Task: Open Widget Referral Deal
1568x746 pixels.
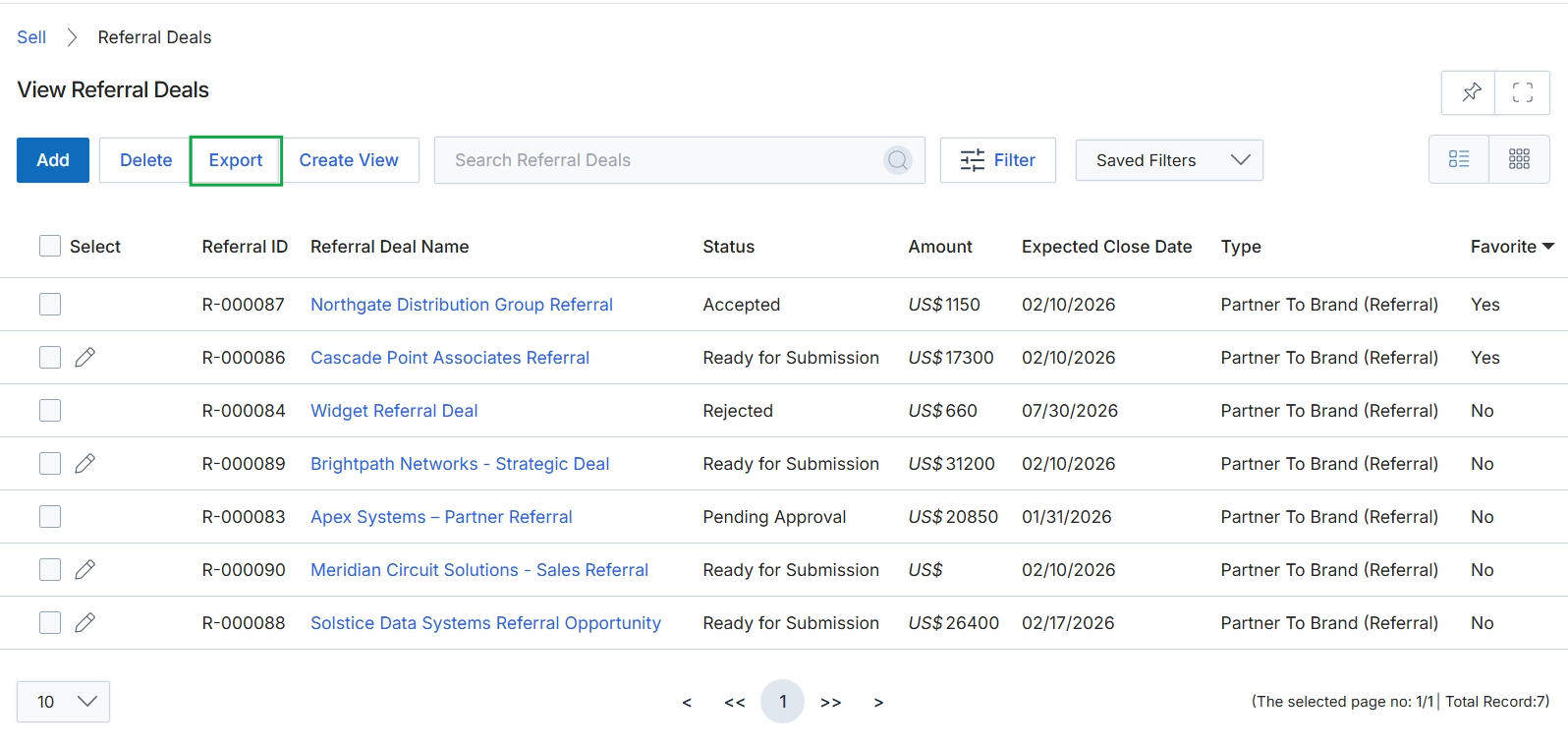Action: [394, 411]
